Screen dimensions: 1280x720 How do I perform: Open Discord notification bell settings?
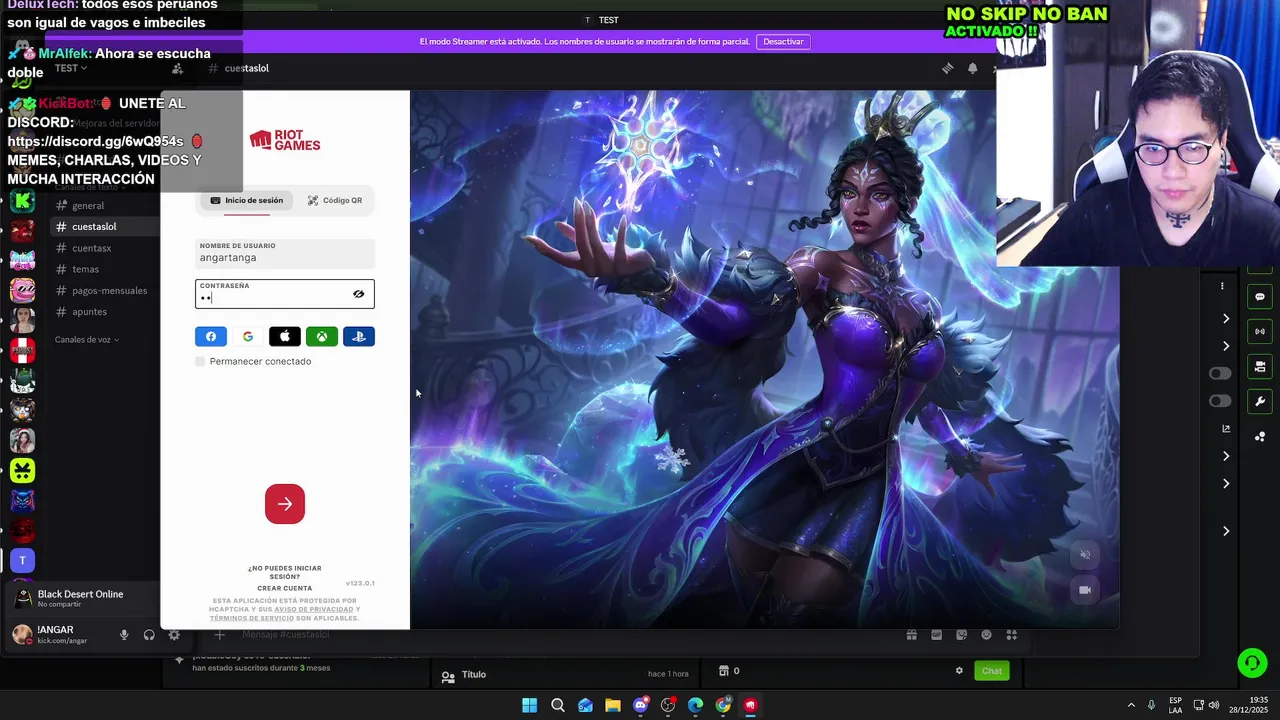(972, 68)
